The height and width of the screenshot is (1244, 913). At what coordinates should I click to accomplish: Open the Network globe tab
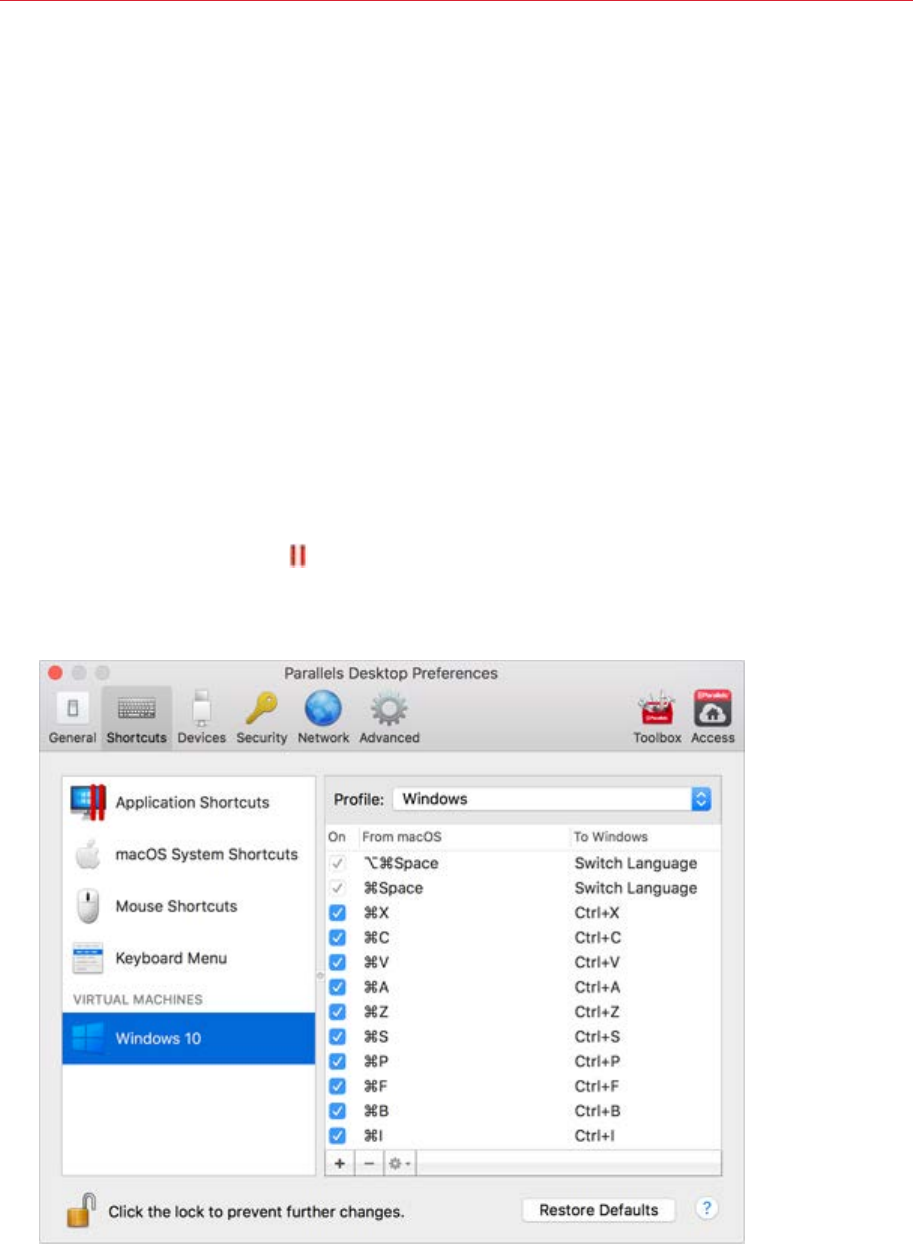[323, 718]
